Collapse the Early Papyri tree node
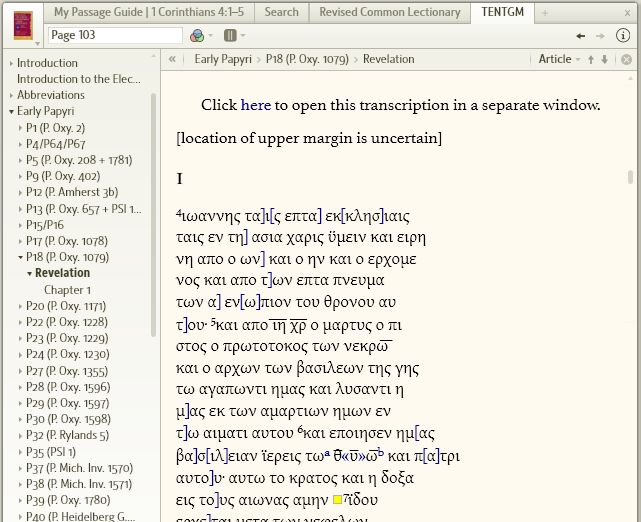The image size is (641, 522). click(11, 112)
